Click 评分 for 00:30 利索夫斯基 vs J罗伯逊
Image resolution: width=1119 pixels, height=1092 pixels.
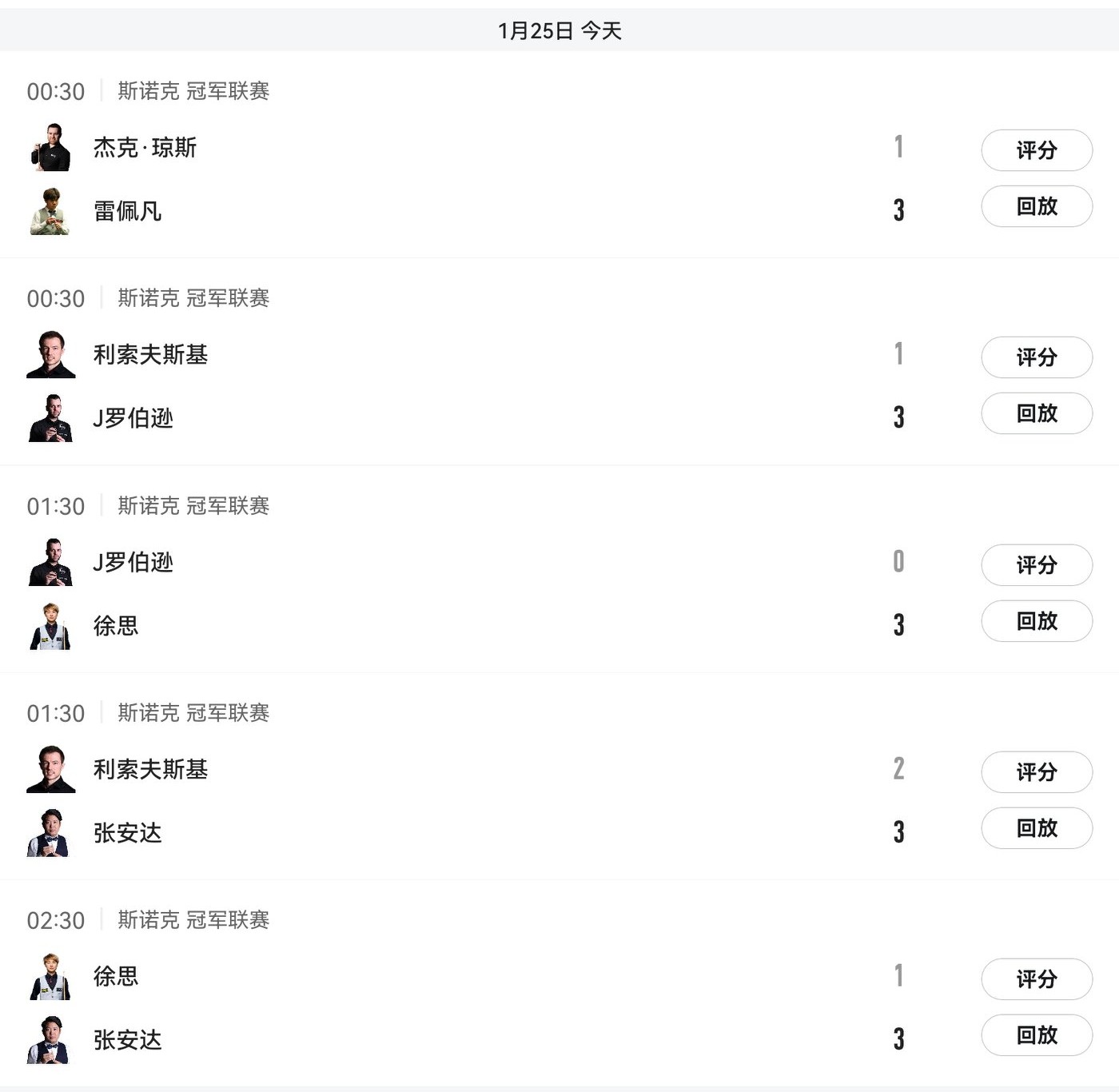click(1036, 357)
